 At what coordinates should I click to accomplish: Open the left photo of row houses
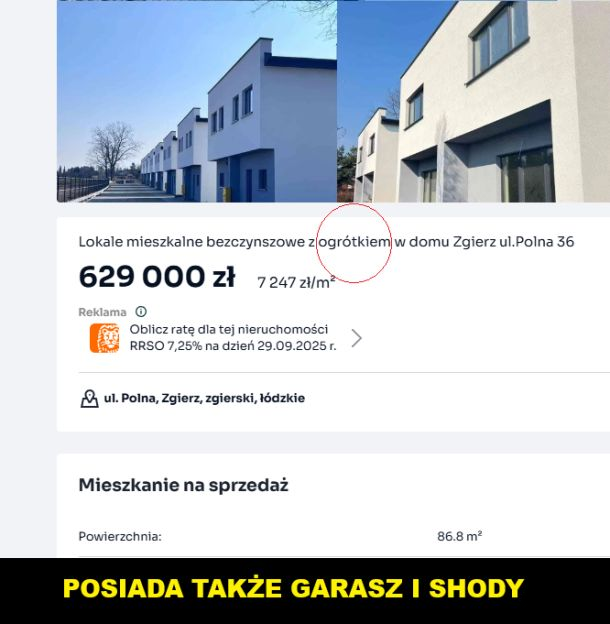pos(197,101)
